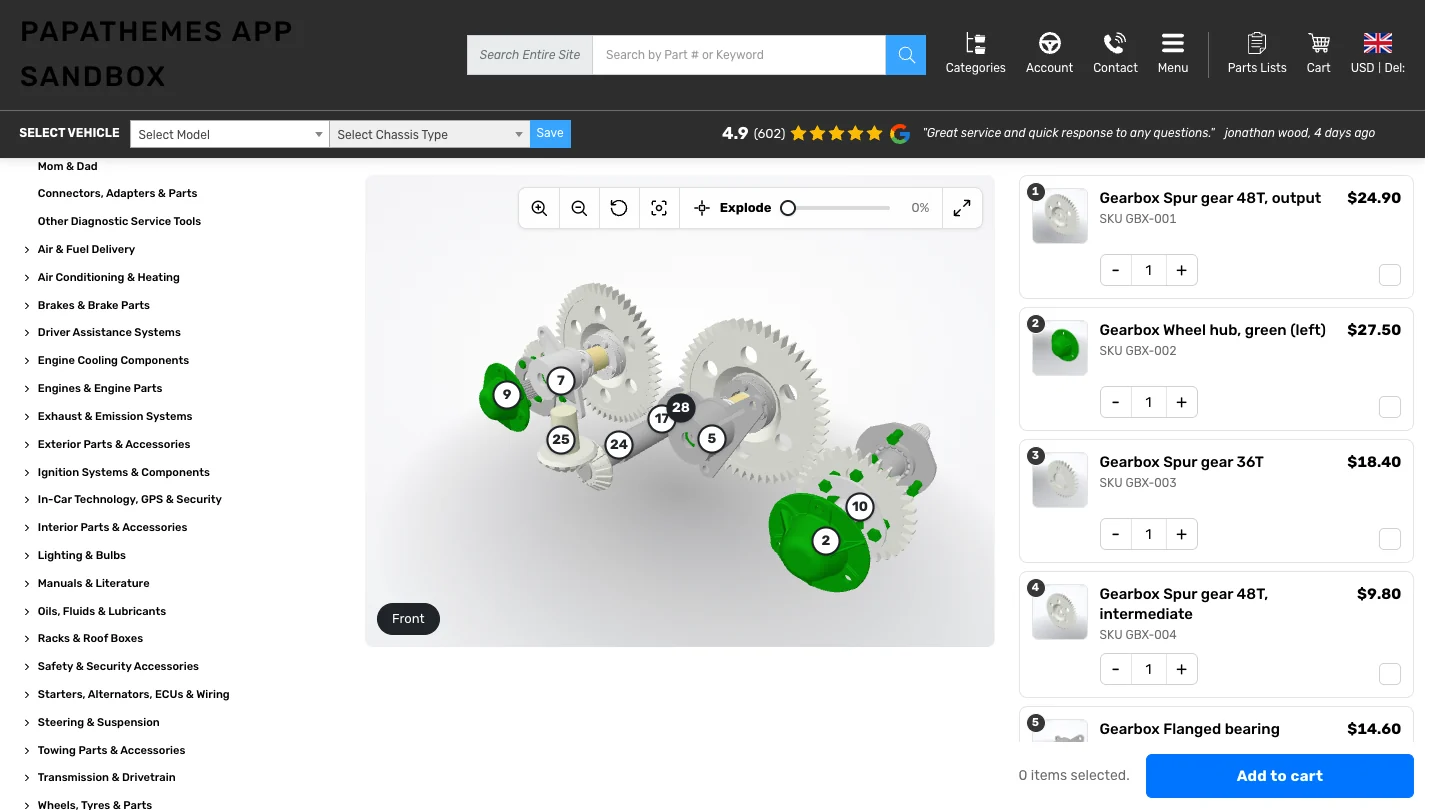Open the Steering & Suspension category

point(98,722)
